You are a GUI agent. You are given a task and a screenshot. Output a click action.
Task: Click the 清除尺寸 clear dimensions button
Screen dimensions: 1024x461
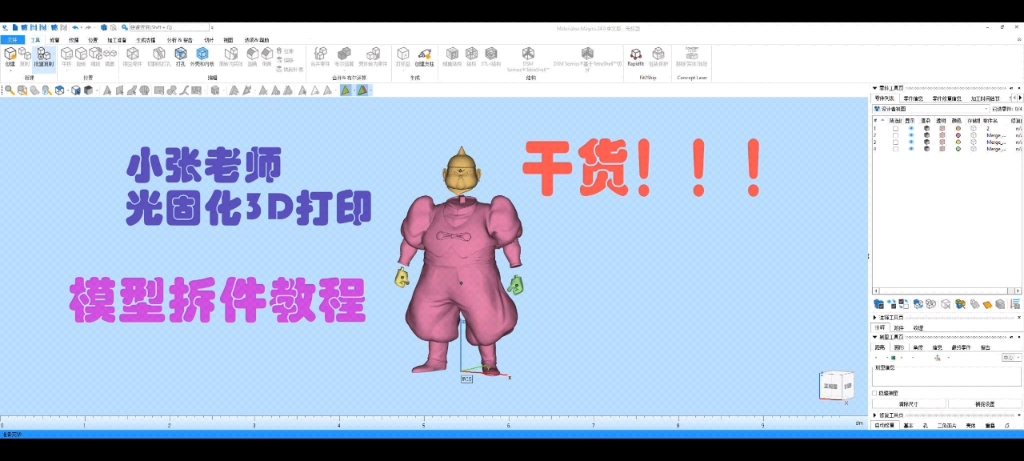(x=908, y=404)
